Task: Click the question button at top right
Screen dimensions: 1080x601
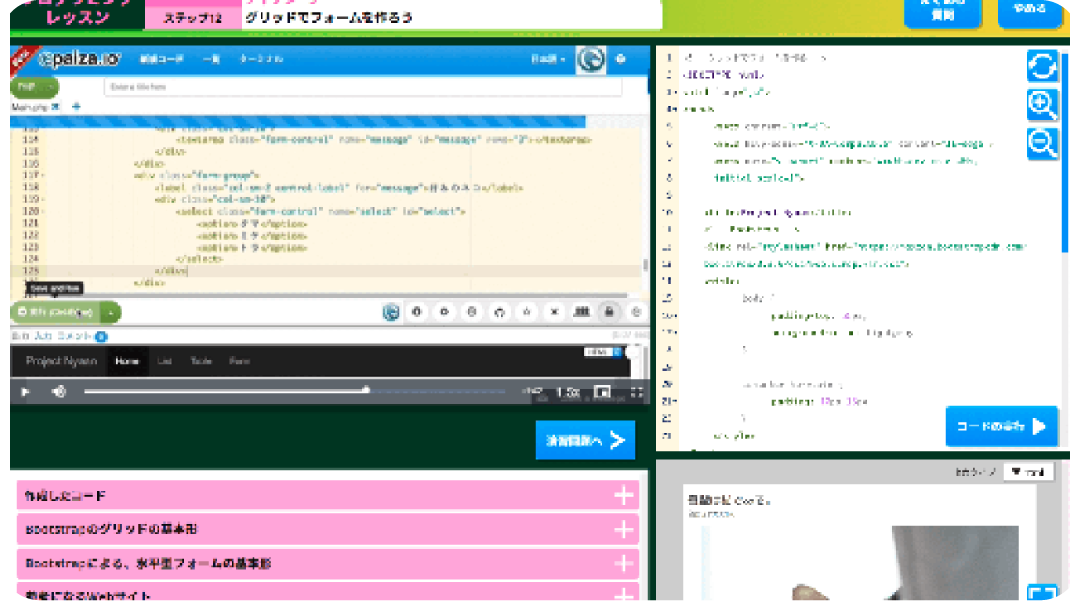Action: point(942,10)
